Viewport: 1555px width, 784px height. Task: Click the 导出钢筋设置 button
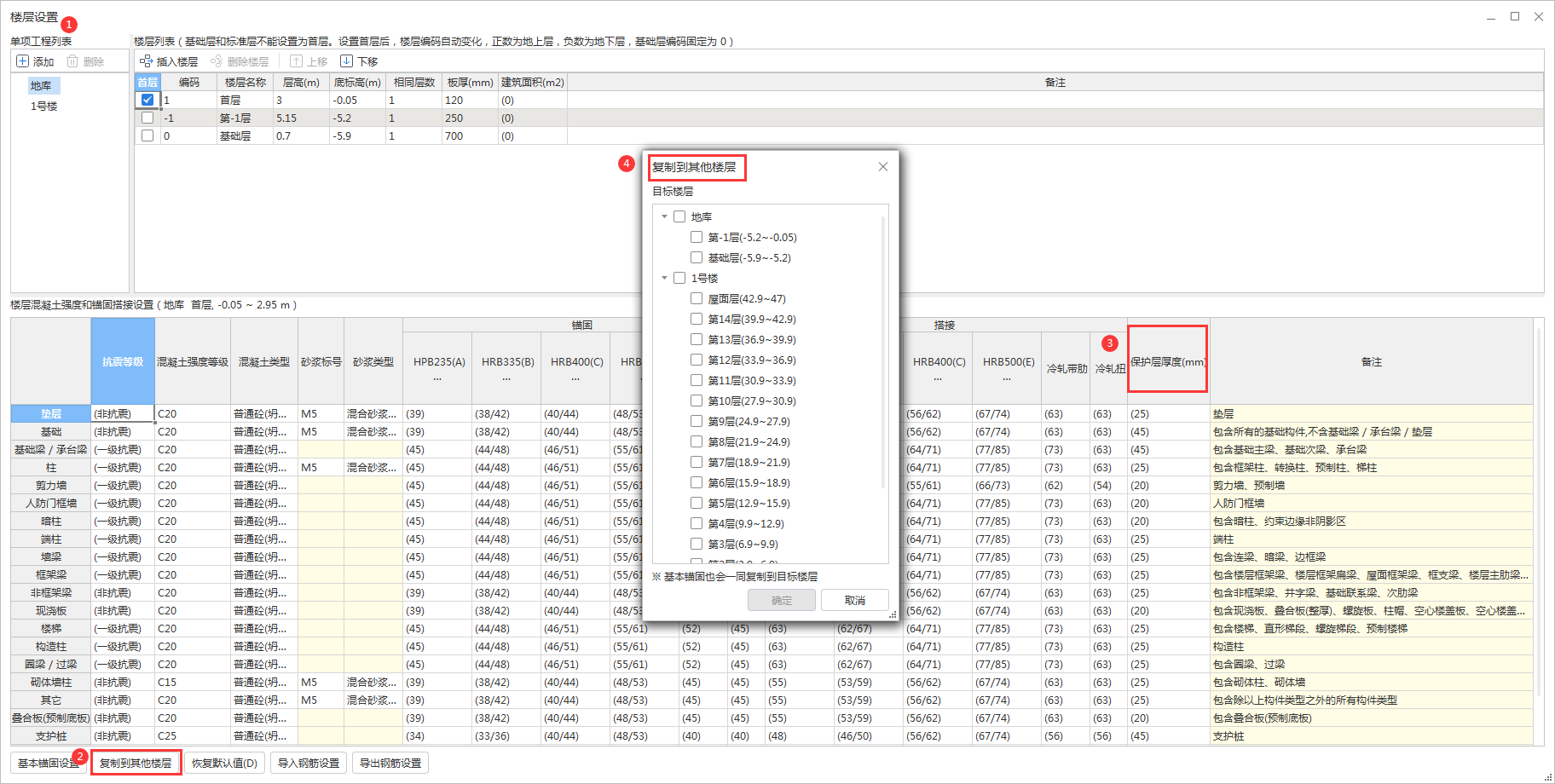pyautogui.click(x=390, y=763)
